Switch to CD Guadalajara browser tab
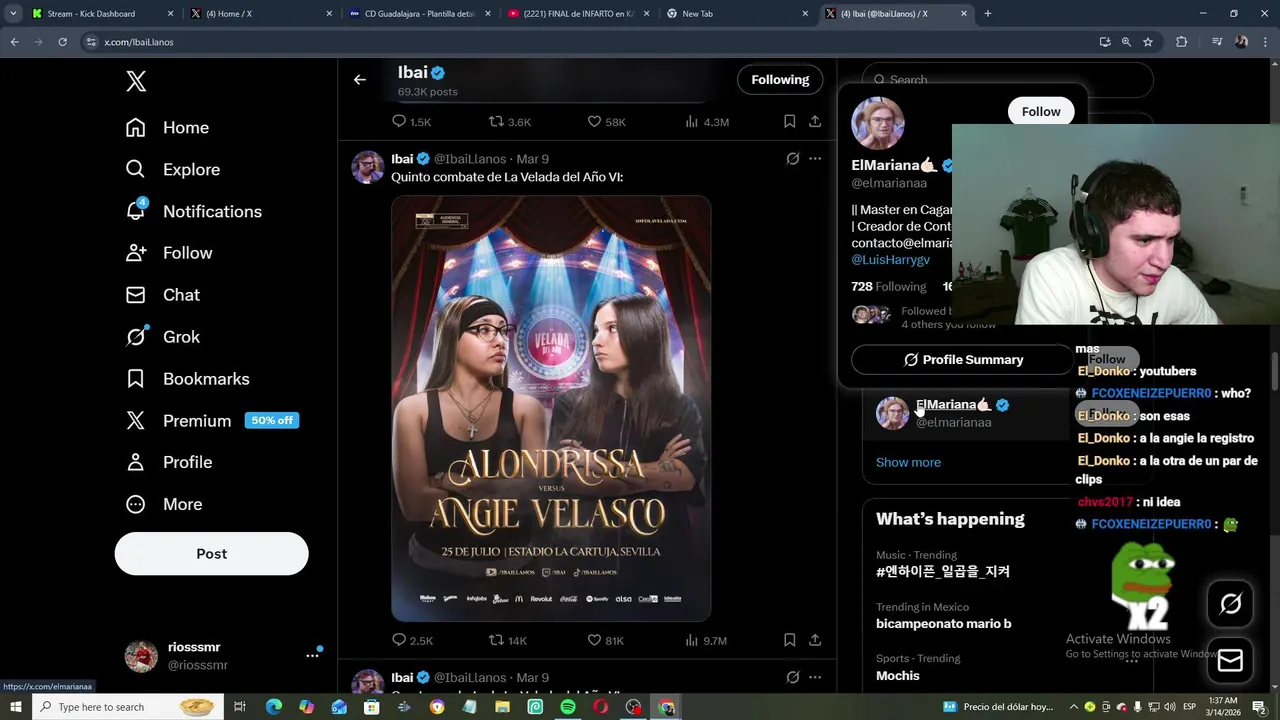Viewport: 1280px width, 720px height. (x=421, y=14)
